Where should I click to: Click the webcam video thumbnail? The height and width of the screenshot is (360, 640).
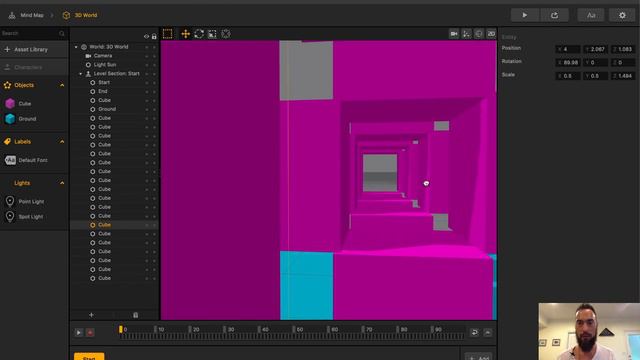coord(589,331)
